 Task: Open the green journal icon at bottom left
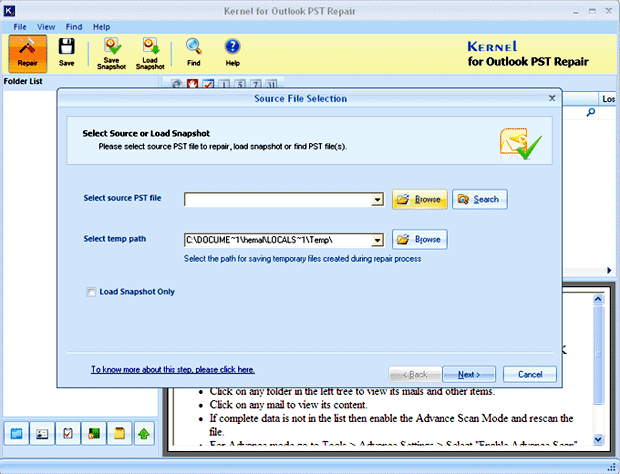93,434
